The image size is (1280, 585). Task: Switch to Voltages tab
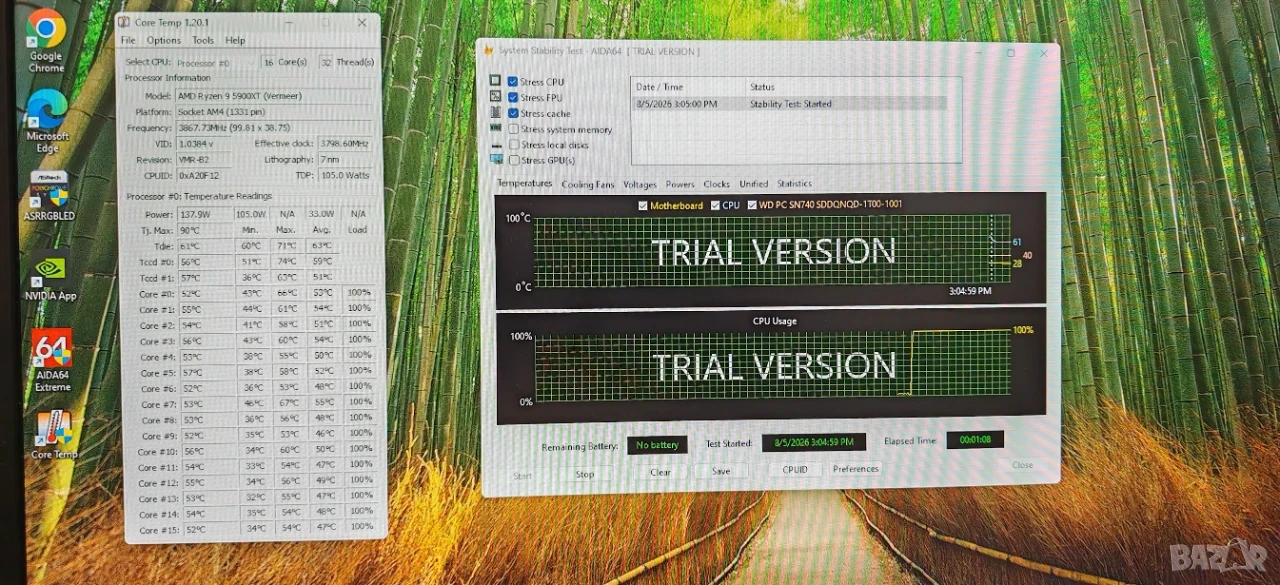pos(640,184)
